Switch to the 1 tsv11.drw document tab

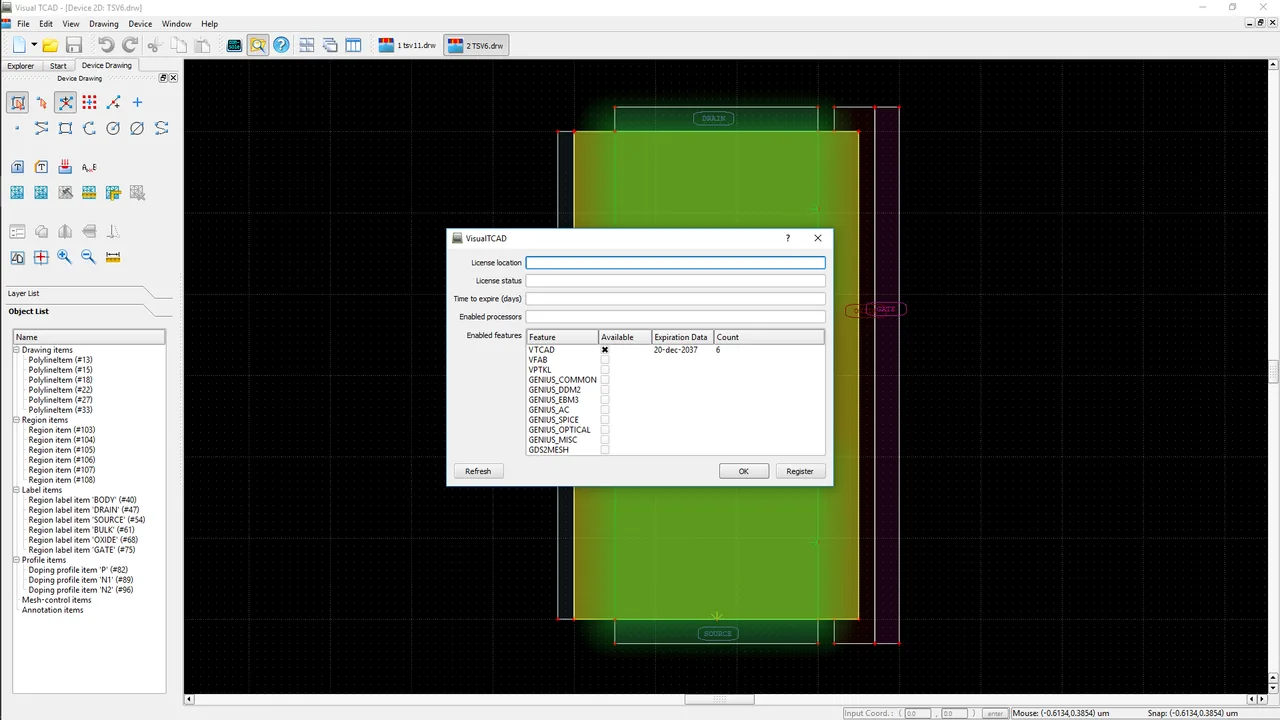click(x=408, y=45)
